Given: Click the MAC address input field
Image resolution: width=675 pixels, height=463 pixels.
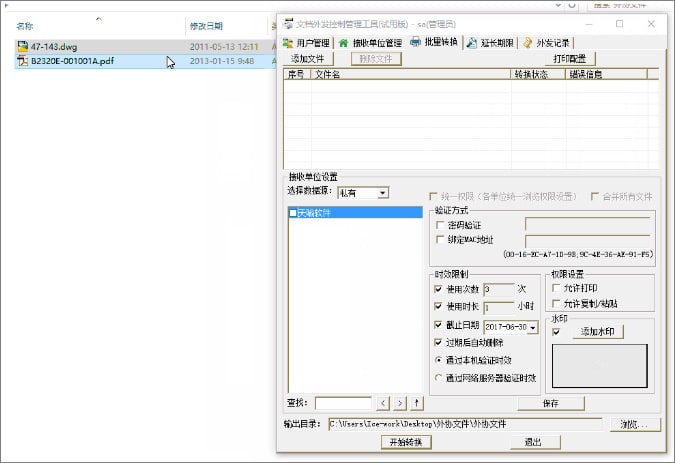Looking at the screenshot, I should point(587,241).
